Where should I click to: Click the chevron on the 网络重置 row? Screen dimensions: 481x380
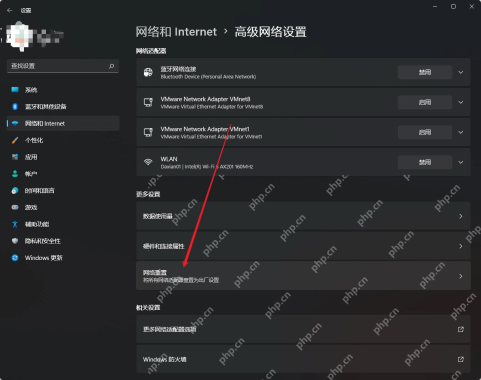[x=461, y=276]
